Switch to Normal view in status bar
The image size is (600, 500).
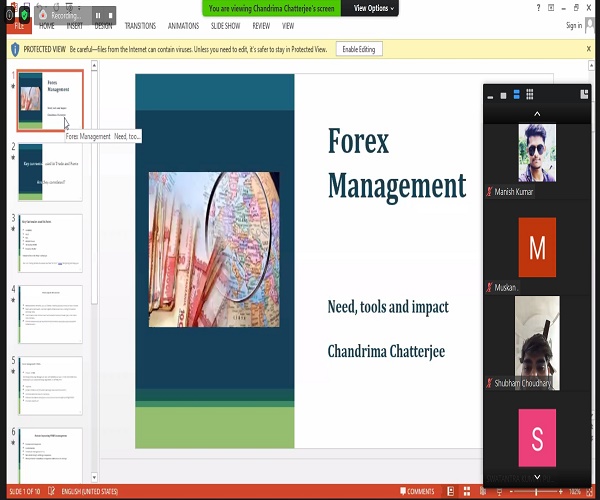coord(451,491)
